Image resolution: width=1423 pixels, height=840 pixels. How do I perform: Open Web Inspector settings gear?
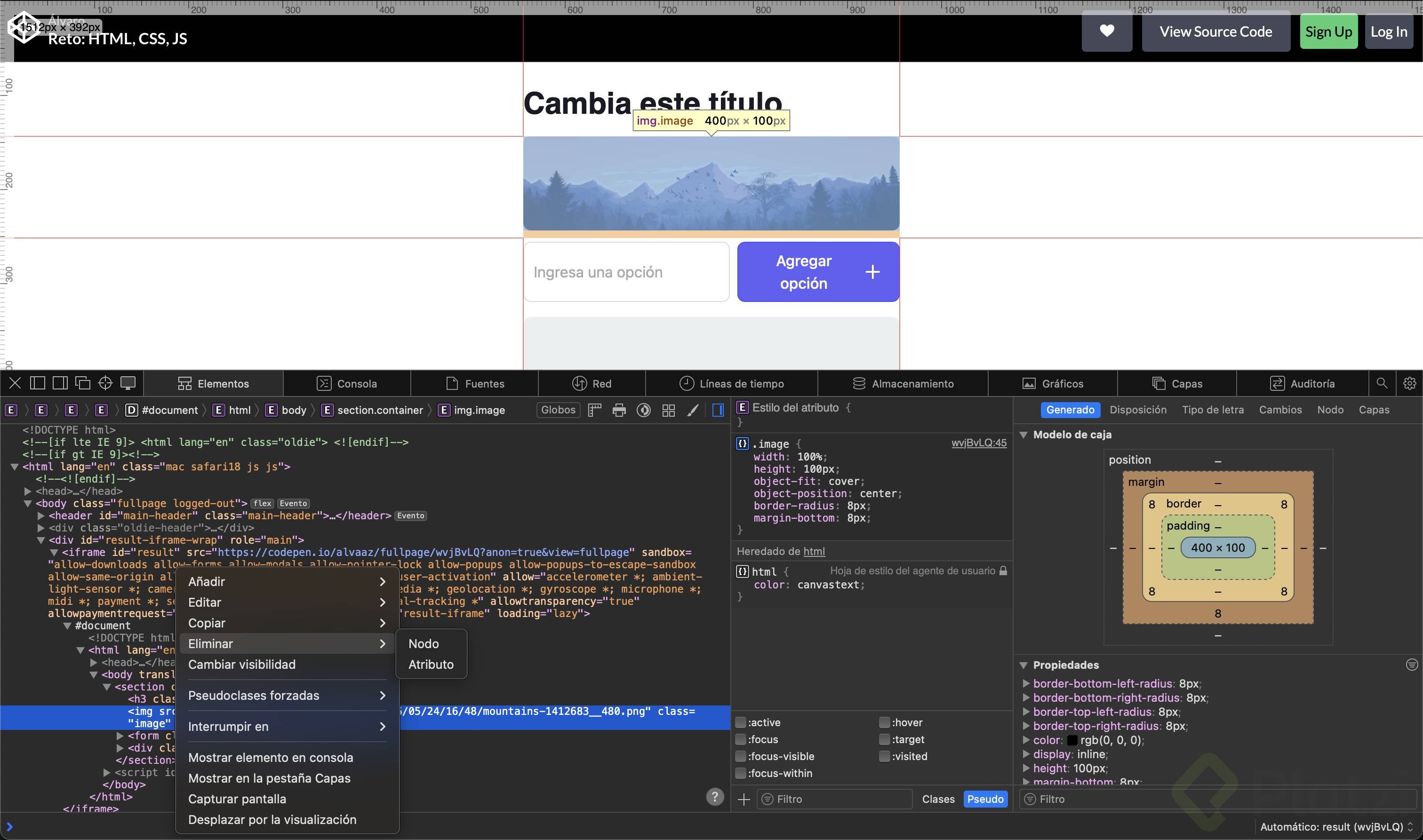1409,383
